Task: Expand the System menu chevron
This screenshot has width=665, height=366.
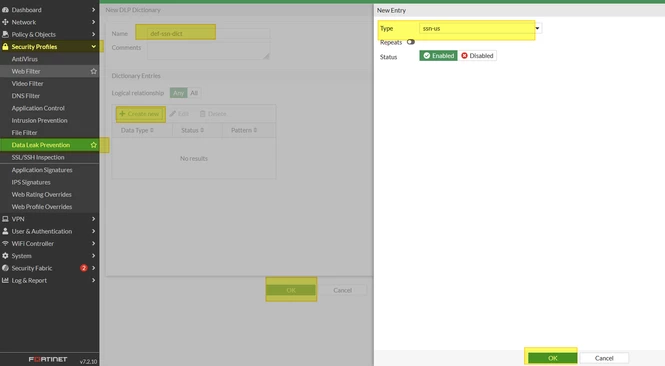Action: (93, 256)
